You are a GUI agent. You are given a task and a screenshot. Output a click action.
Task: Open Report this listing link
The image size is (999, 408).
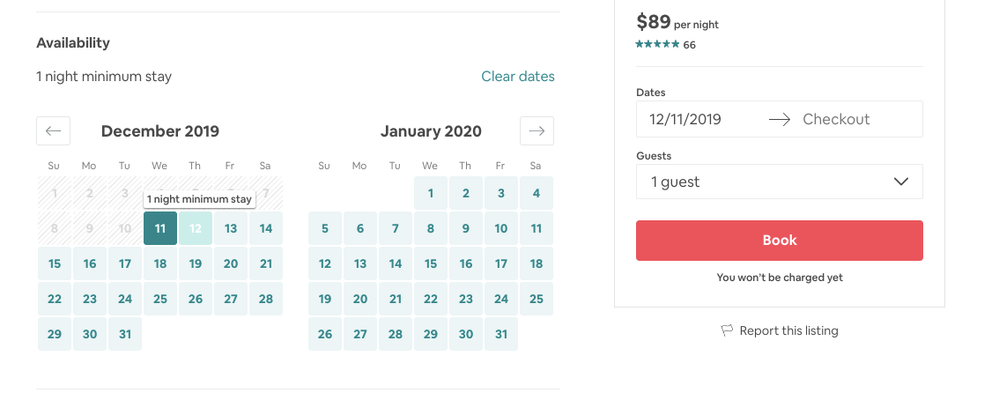788,331
